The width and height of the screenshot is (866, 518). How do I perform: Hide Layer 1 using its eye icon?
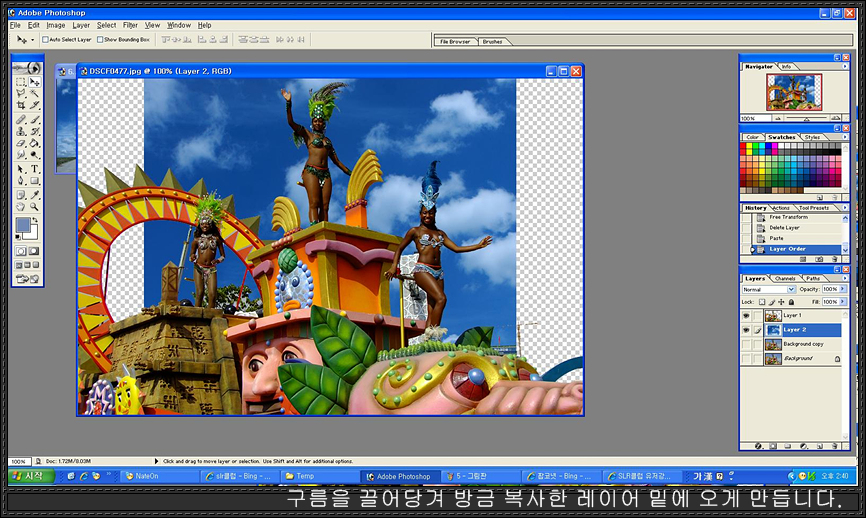(x=746, y=316)
